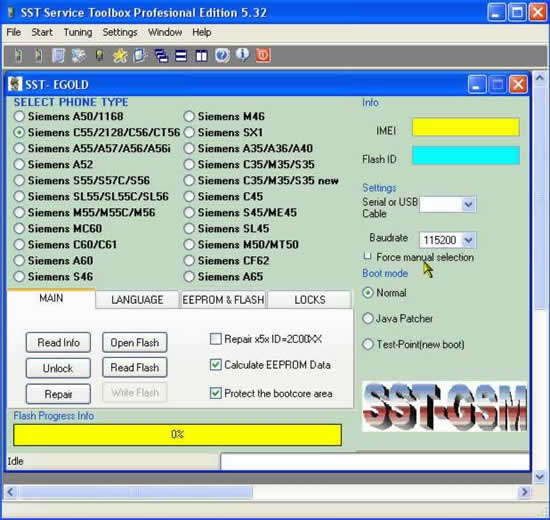Screen dimensions: 550x520
Task: Click the yellow IMEI field
Action: pyautogui.click(x=466, y=127)
